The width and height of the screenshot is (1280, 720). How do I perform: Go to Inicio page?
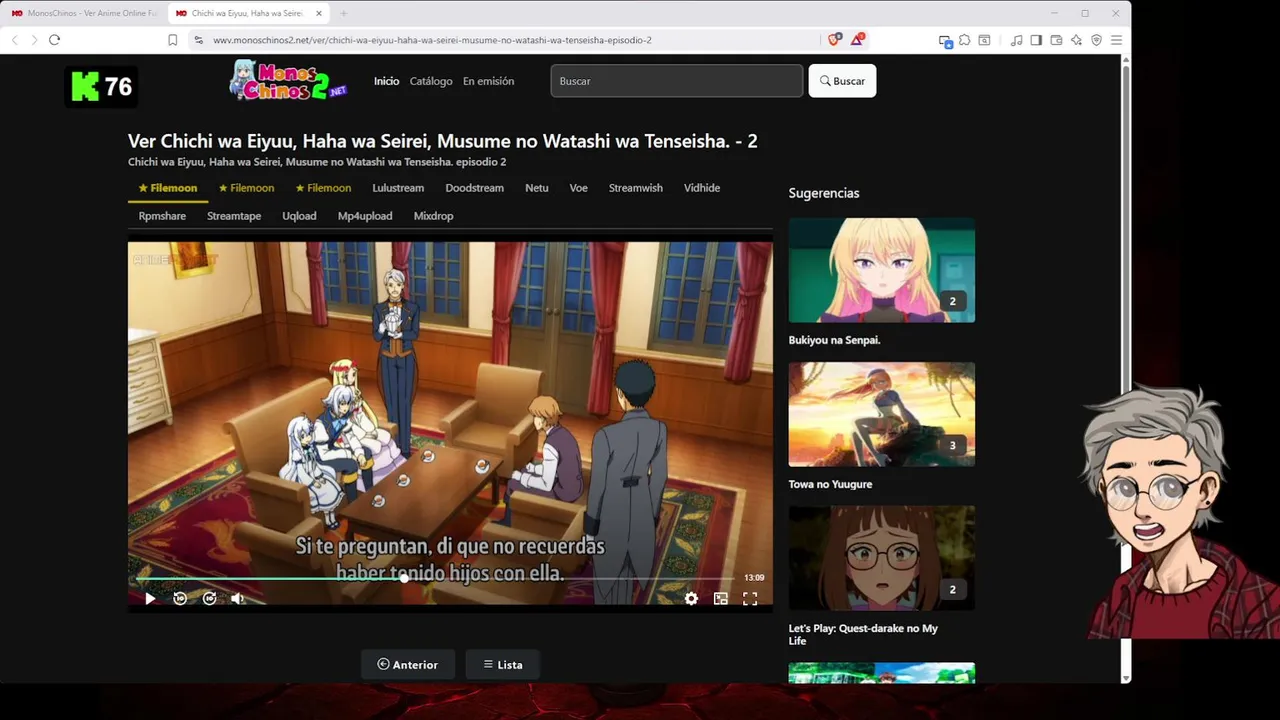click(386, 81)
